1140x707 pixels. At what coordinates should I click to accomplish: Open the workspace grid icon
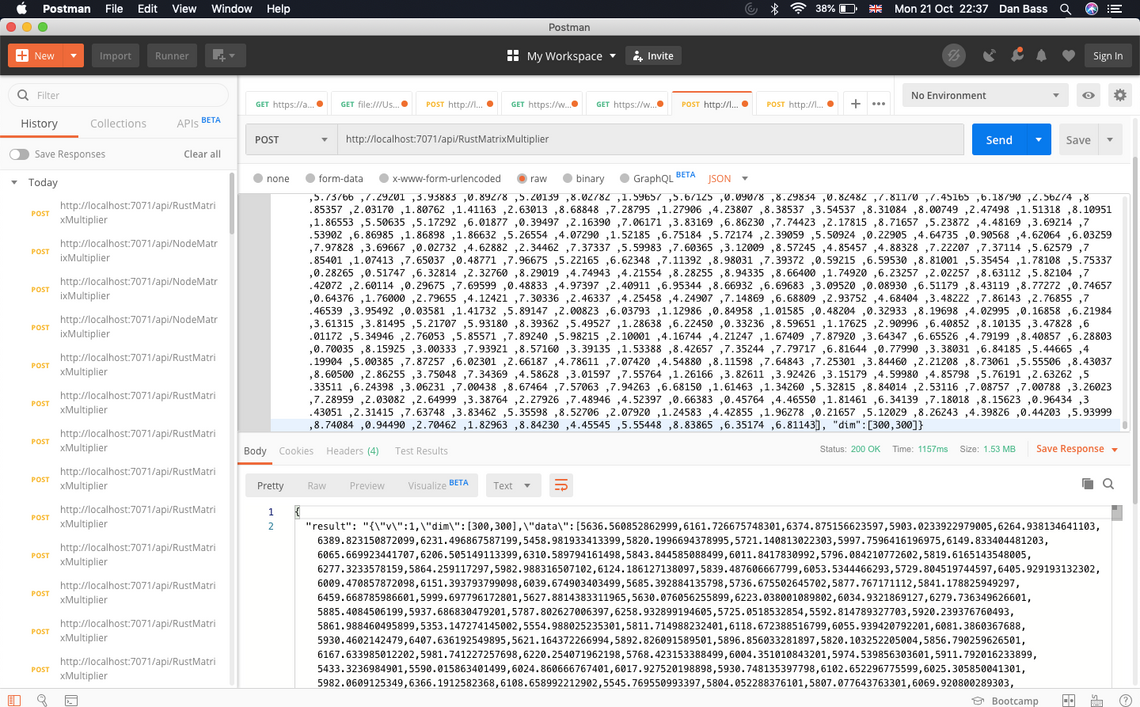pos(513,55)
